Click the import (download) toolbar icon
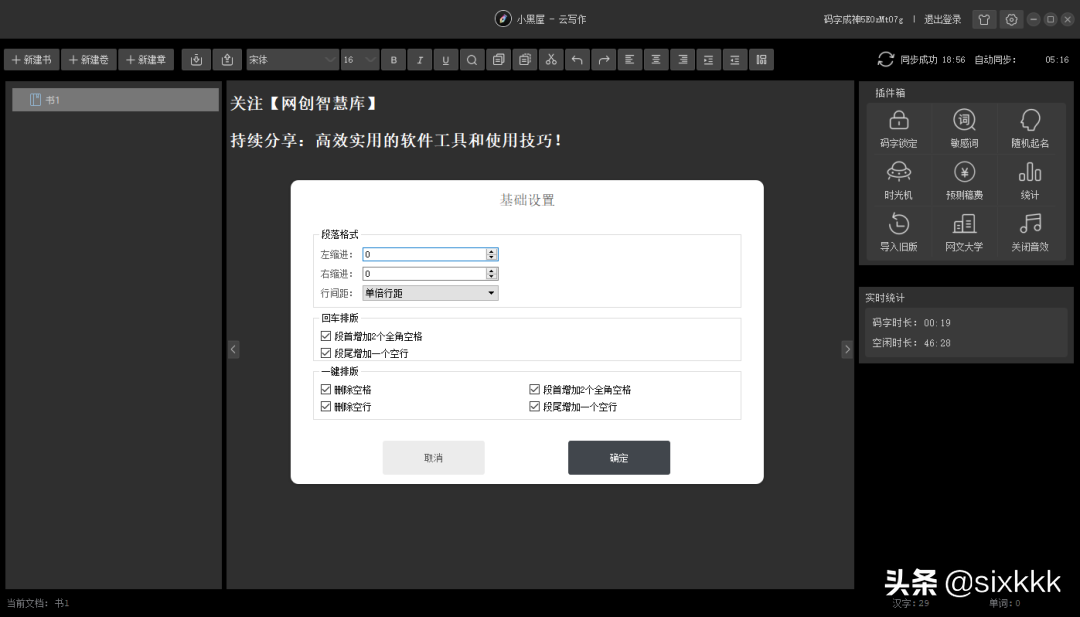Image resolution: width=1080 pixels, height=617 pixels. (x=196, y=60)
